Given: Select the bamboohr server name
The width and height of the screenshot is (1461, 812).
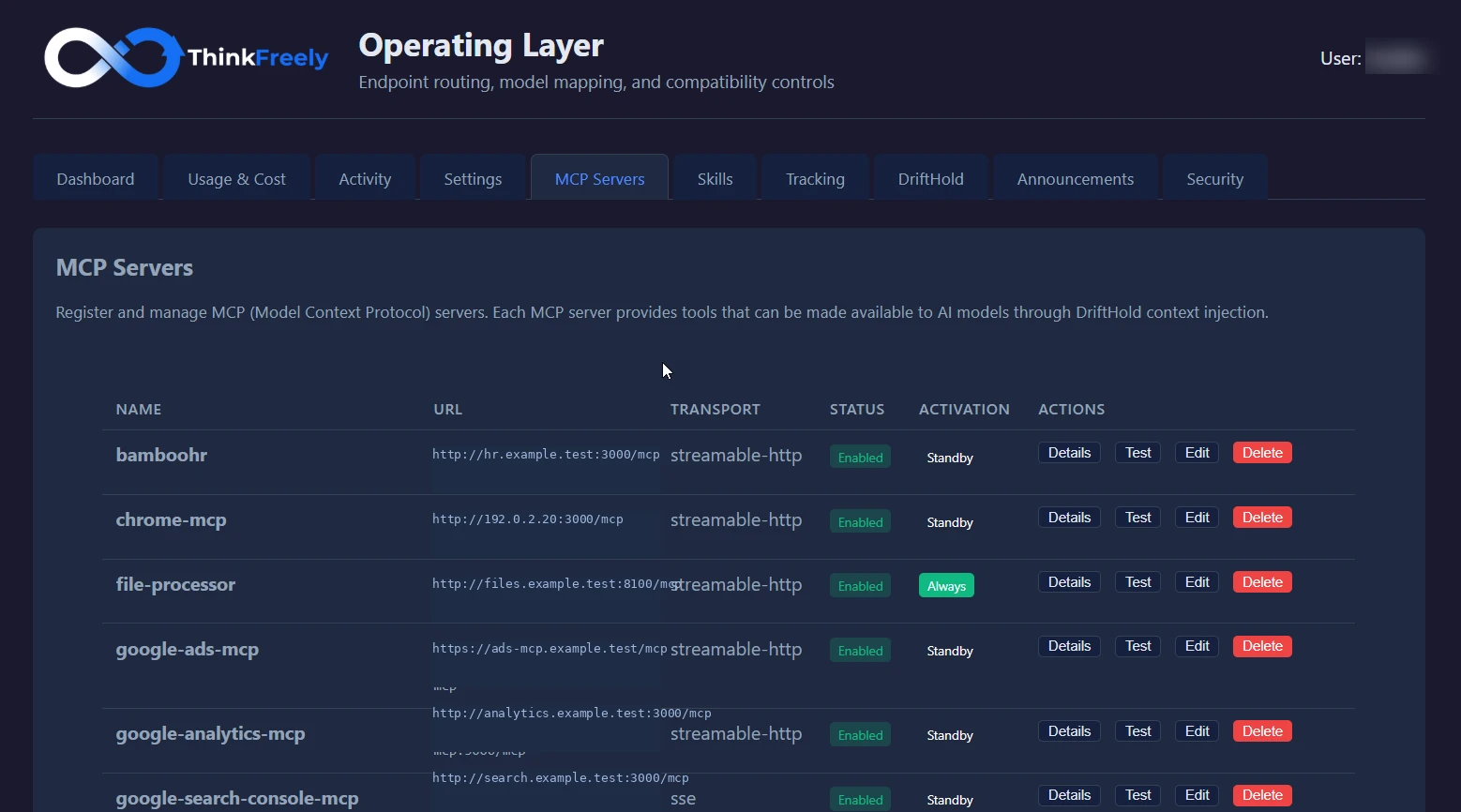Looking at the screenshot, I should click(x=161, y=455).
